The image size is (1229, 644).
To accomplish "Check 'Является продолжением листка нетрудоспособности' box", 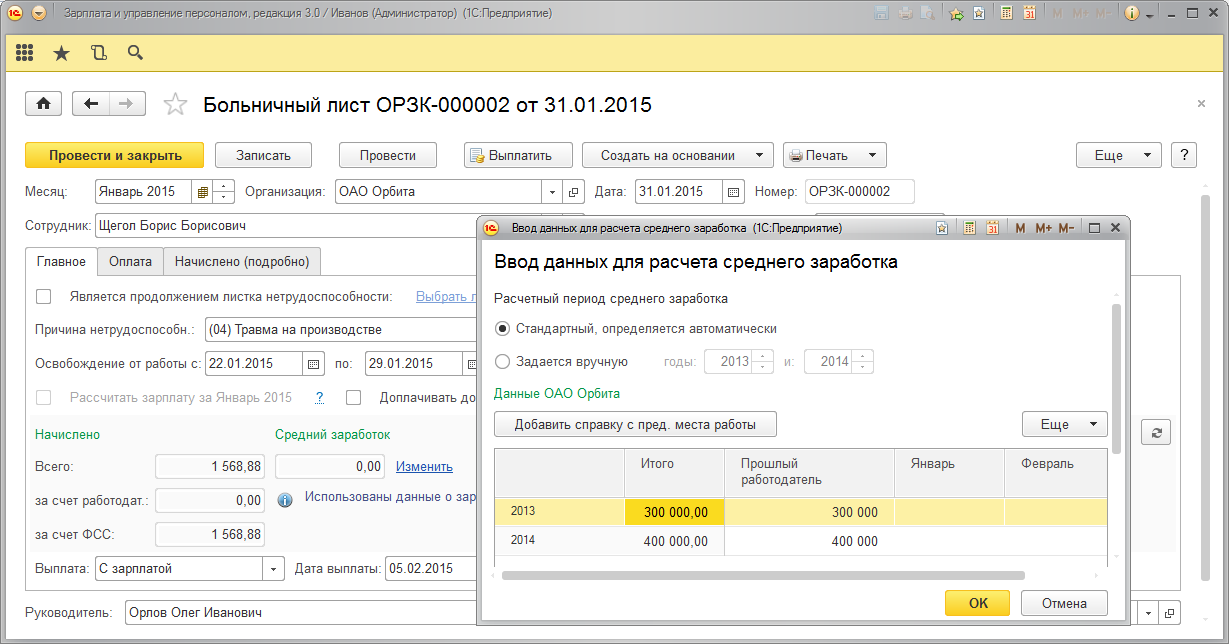I will coord(43,296).
